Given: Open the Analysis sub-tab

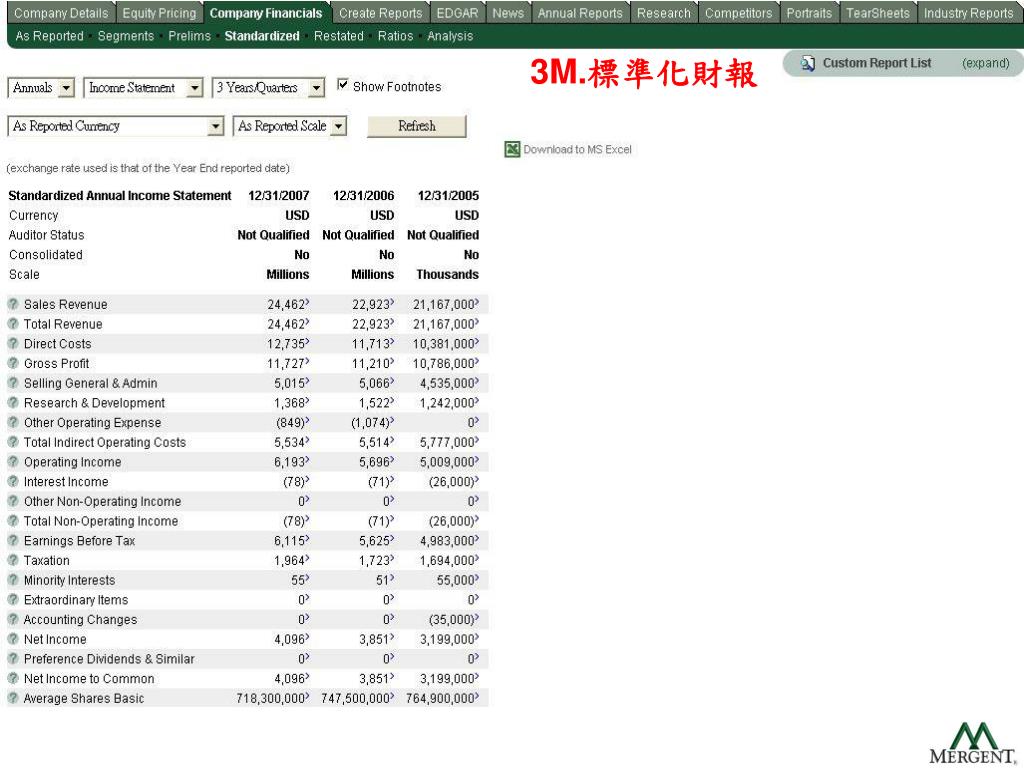Looking at the screenshot, I should [x=450, y=36].
